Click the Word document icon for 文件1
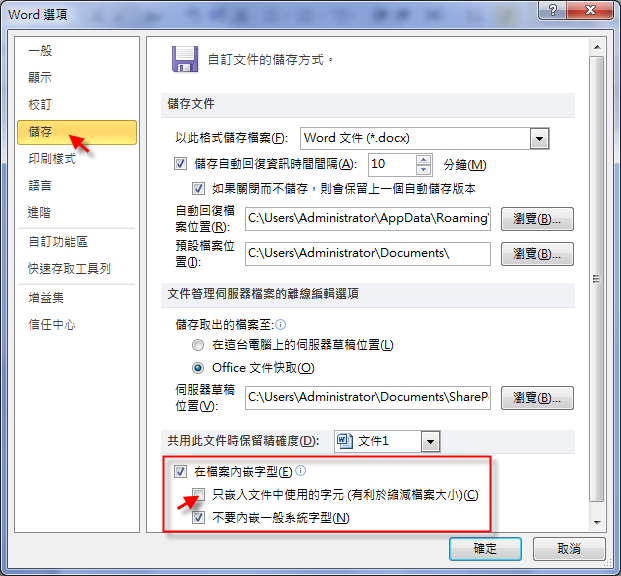This screenshot has height=576, width=621. 344,441
